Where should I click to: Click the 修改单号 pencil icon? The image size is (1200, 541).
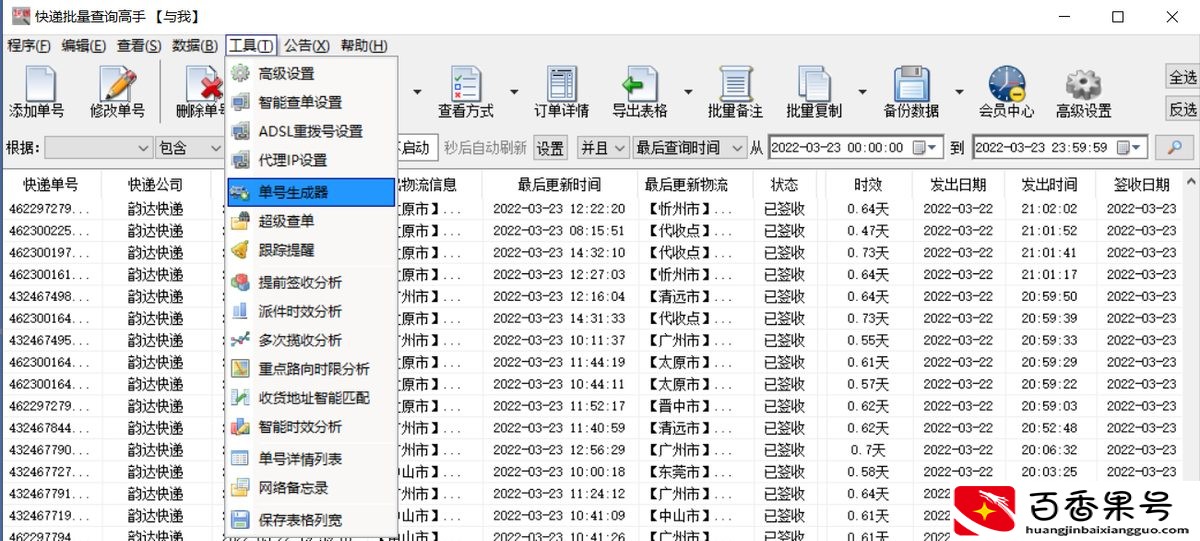[x=117, y=92]
